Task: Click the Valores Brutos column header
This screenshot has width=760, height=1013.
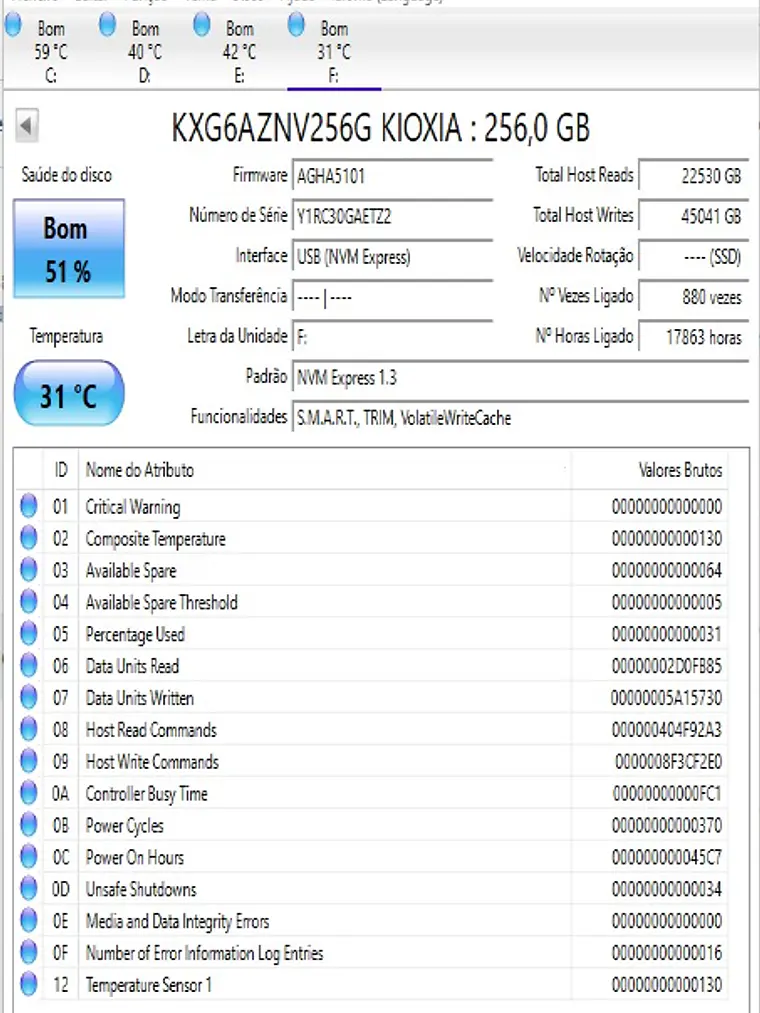Action: [x=649, y=470]
